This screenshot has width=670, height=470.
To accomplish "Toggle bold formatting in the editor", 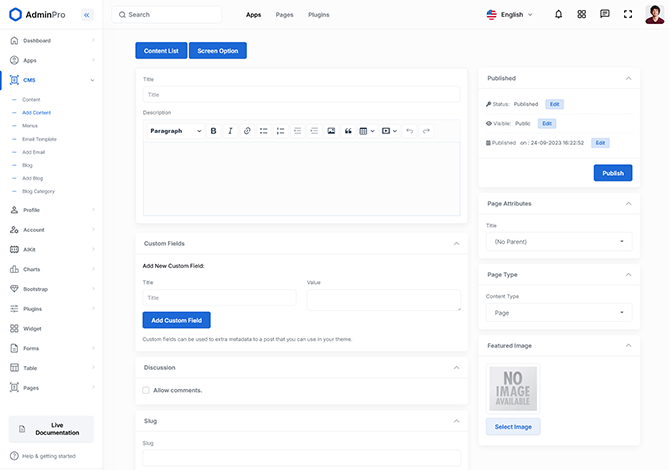I will coord(213,131).
